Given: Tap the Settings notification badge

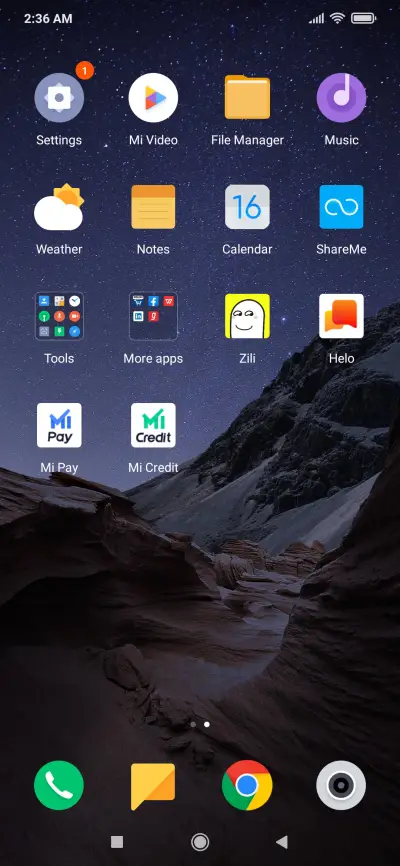Looking at the screenshot, I should pos(85,70).
